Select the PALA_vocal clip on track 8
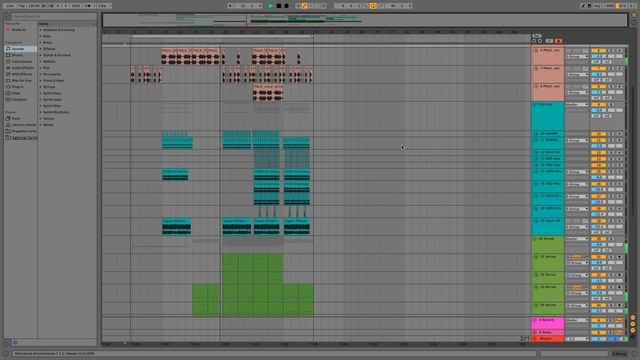640x360 pixels. pyautogui.click(x=268, y=93)
